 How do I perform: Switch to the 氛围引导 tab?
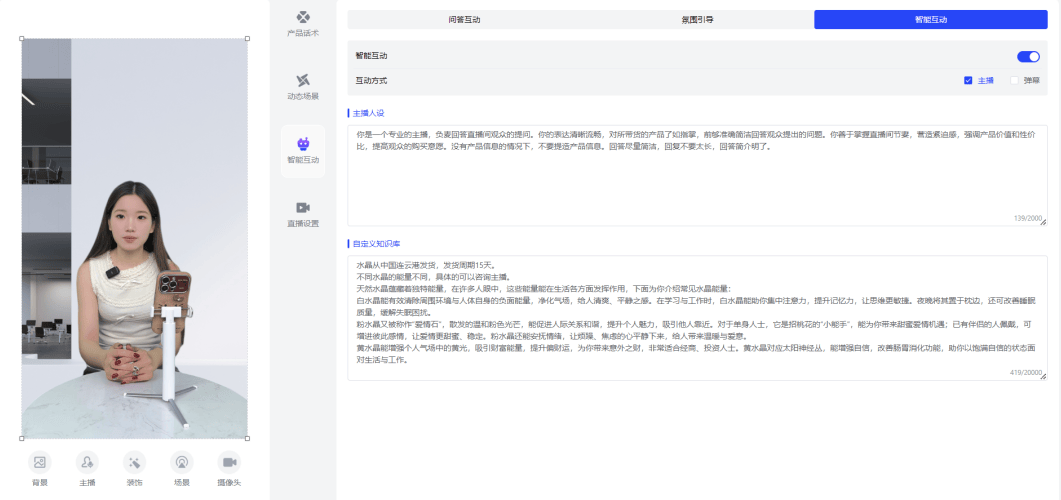point(697,20)
